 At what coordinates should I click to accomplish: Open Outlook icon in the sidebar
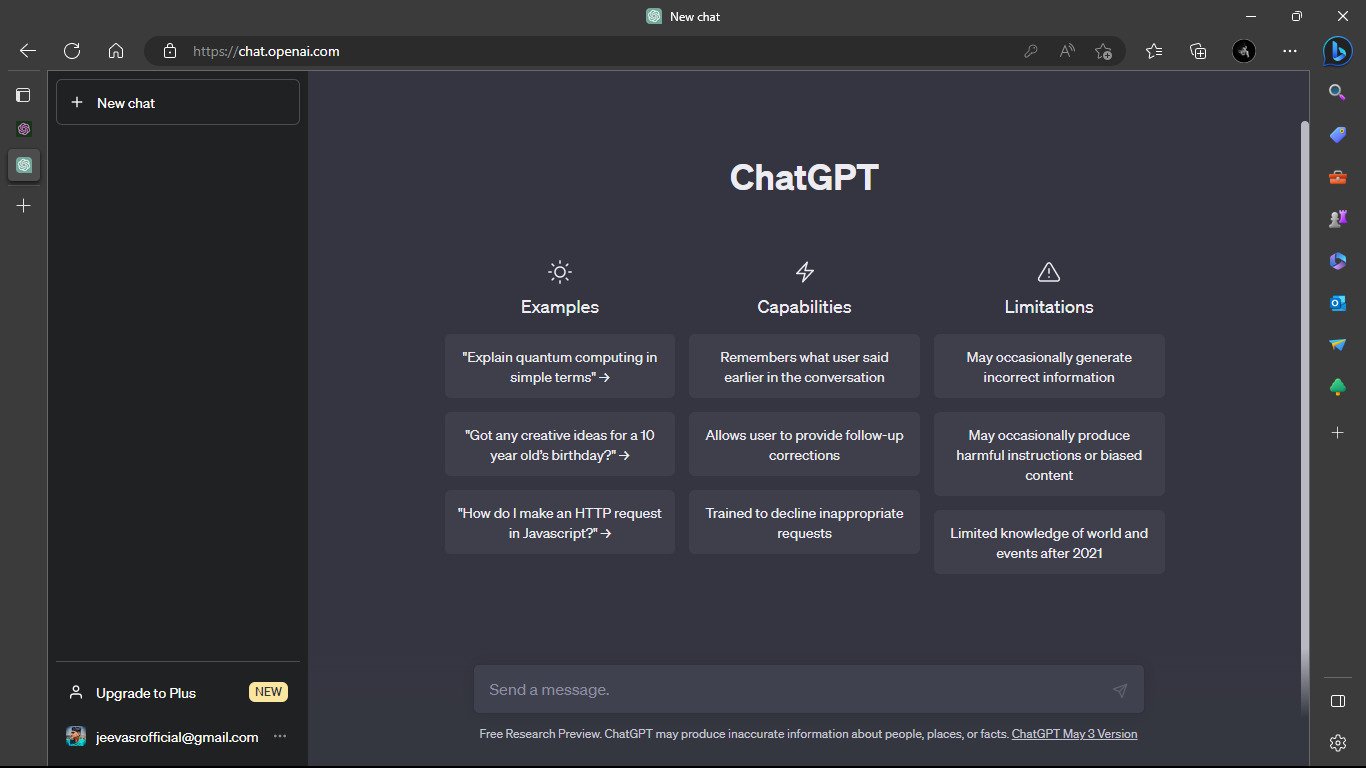[x=1337, y=303]
